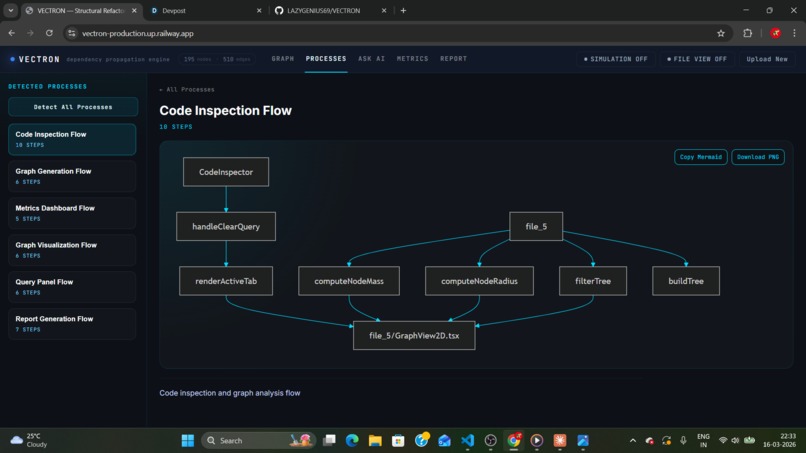Open the Chrome profile avatar
Screen dimensions: 806x453
point(776,33)
